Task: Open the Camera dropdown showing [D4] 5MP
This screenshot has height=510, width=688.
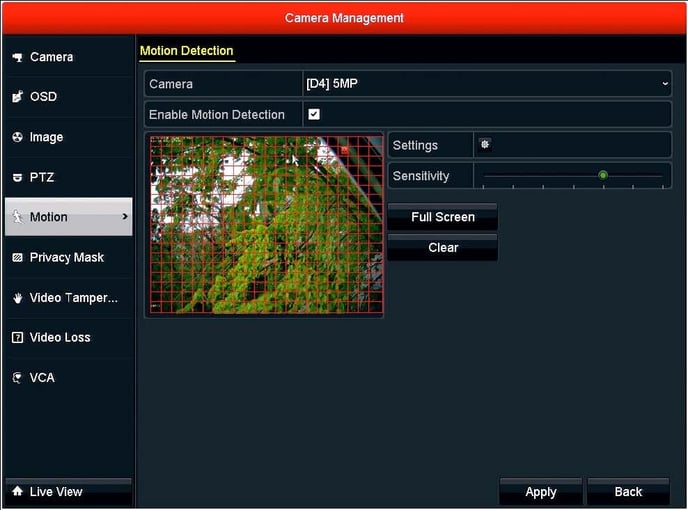Action: (486, 84)
